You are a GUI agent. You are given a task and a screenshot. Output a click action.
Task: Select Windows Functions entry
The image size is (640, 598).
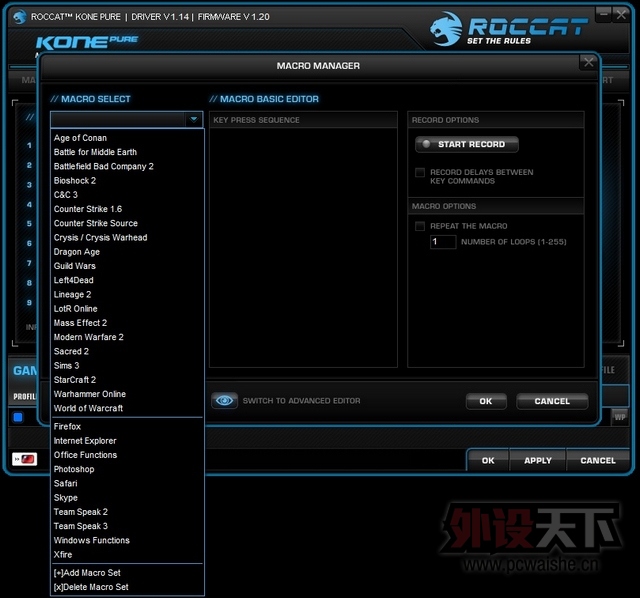(x=127, y=540)
